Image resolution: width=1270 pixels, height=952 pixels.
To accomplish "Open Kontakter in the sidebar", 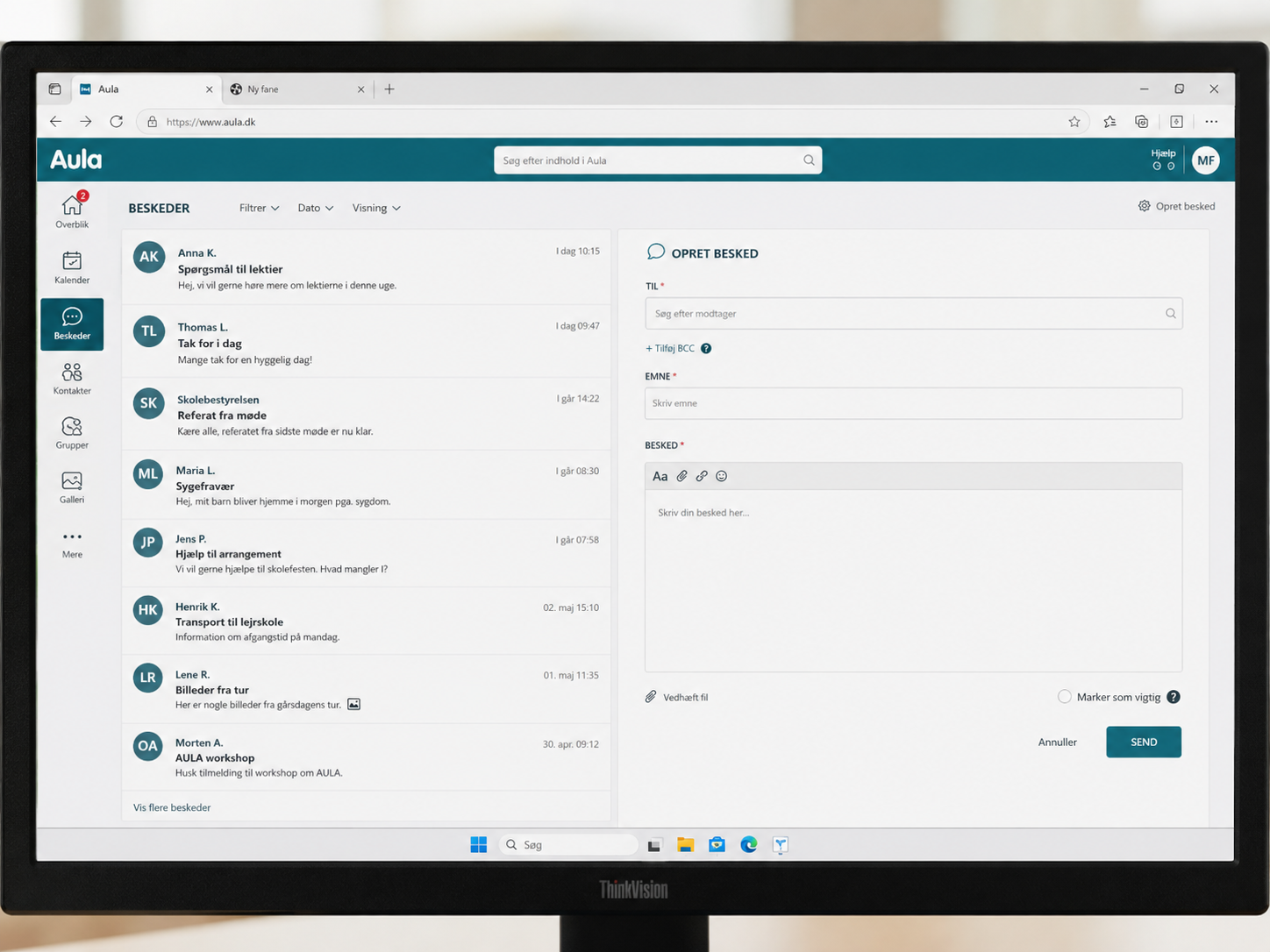I will pos(72,379).
